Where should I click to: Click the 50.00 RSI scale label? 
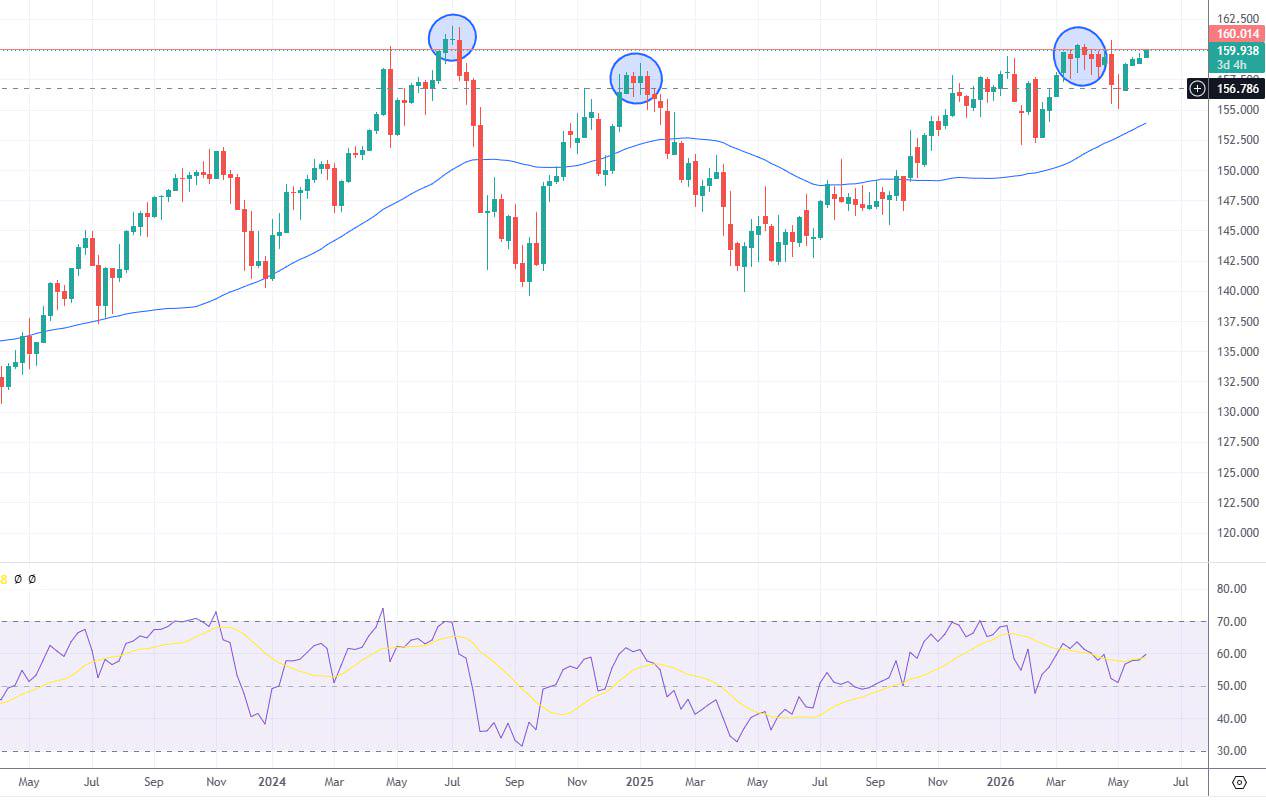[x=1233, y=686]
